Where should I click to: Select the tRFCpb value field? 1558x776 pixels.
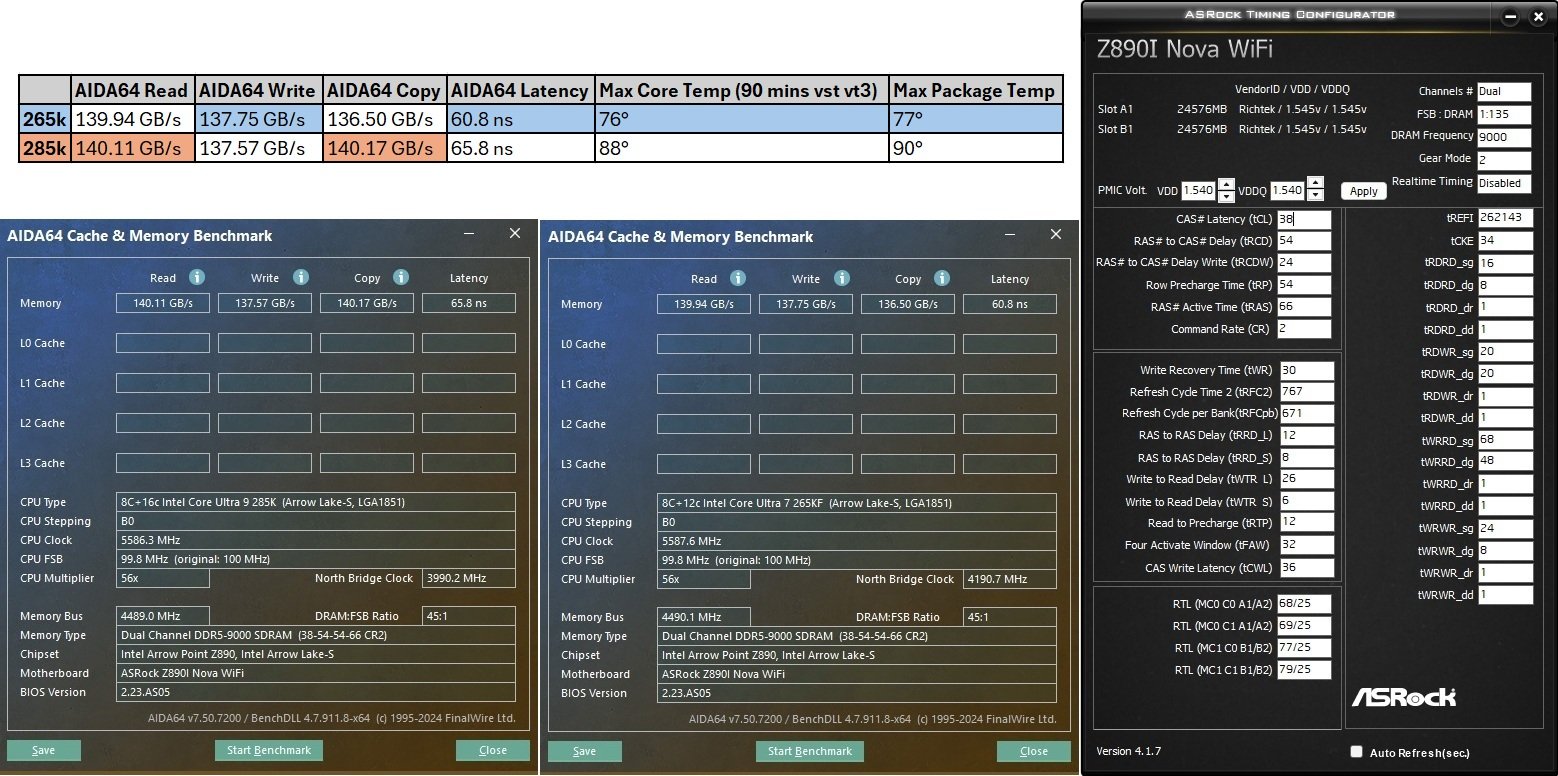(1307, 413)
